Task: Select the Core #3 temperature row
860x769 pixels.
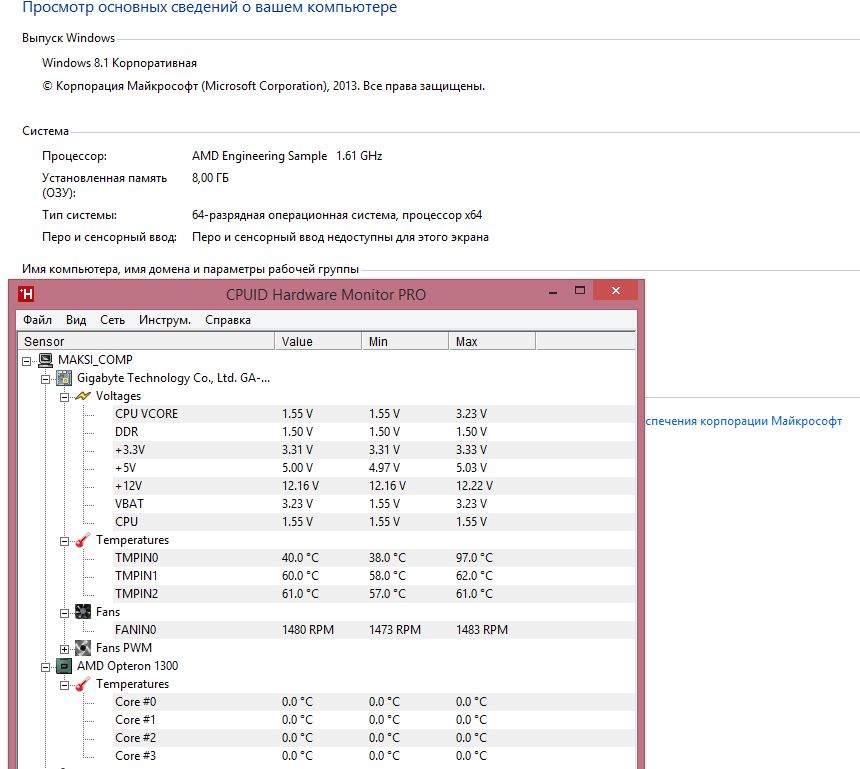Action: (x=374, y=756)
